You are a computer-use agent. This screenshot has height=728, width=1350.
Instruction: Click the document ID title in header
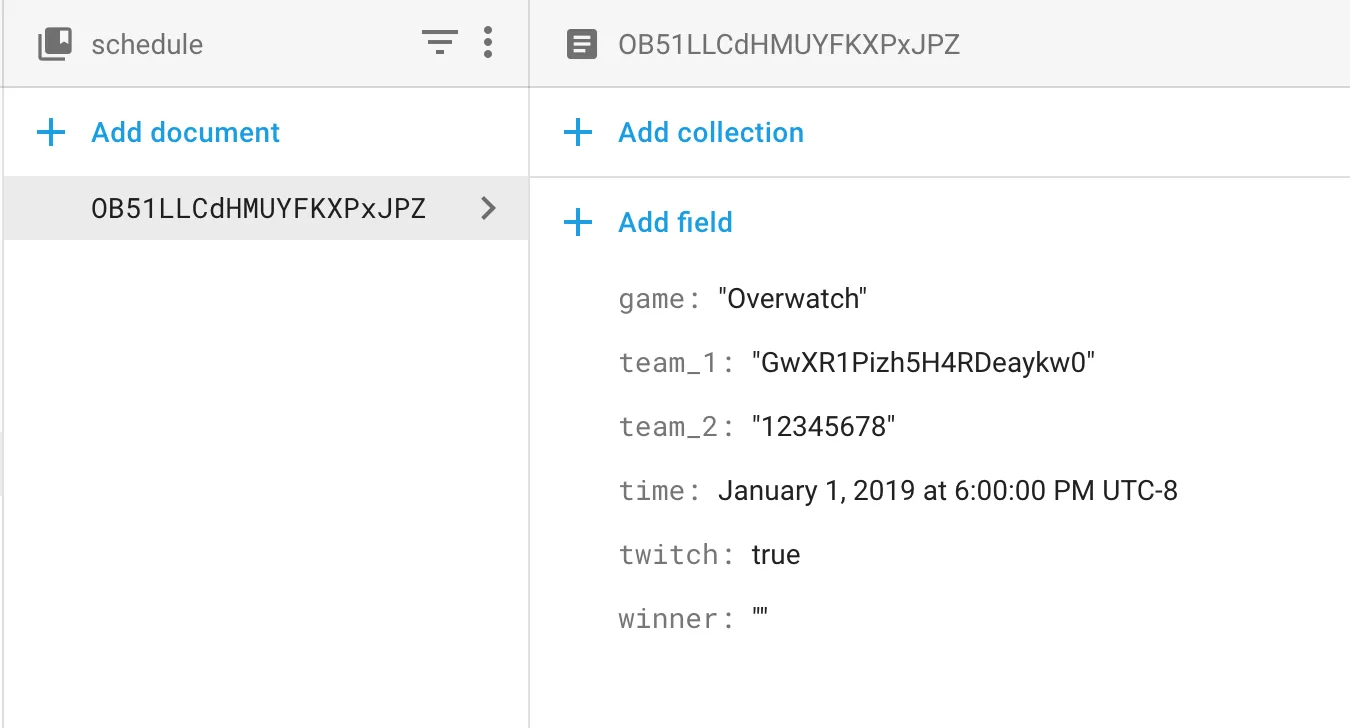(x=789, y=44)
